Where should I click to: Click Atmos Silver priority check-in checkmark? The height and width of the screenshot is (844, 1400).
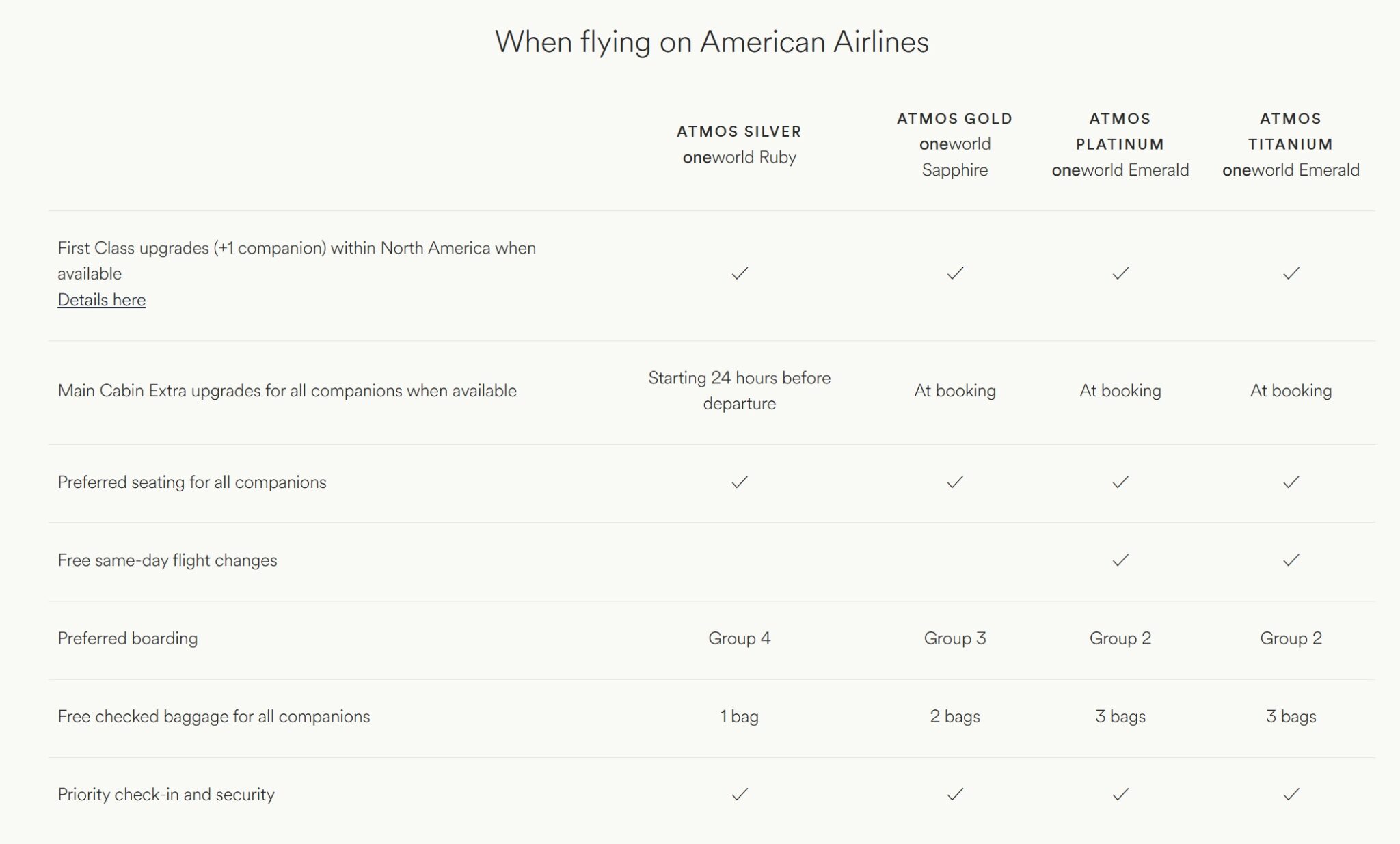point(740,794)
